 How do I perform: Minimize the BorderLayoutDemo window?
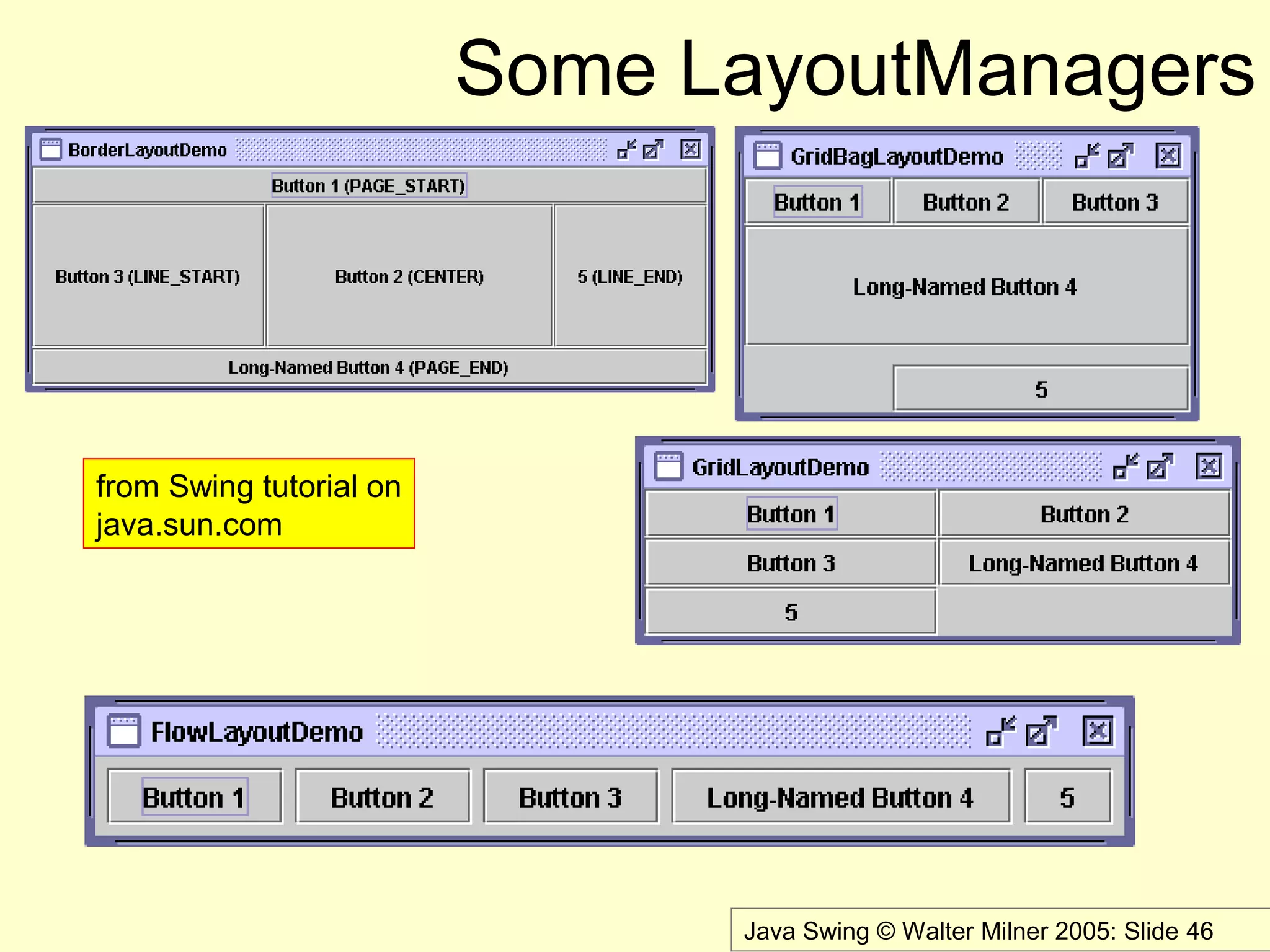(x=627, y=149)
